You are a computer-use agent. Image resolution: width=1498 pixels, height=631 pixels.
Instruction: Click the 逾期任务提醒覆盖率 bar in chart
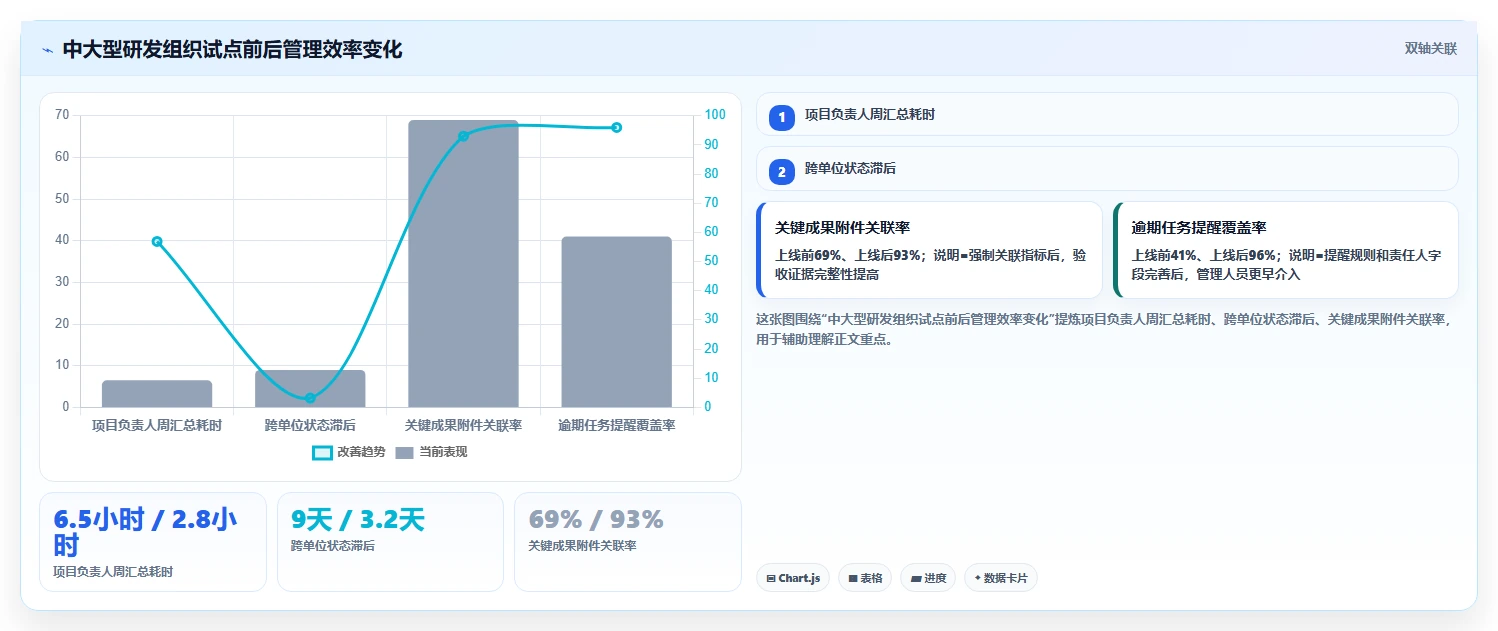click(x=616, y=322)
